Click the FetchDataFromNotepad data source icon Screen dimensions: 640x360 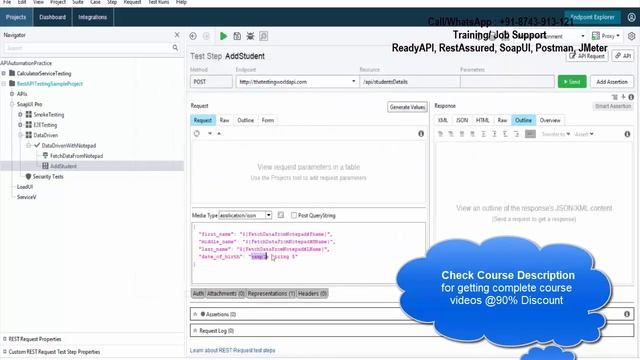pyautogui.click(x=45, y=156)
